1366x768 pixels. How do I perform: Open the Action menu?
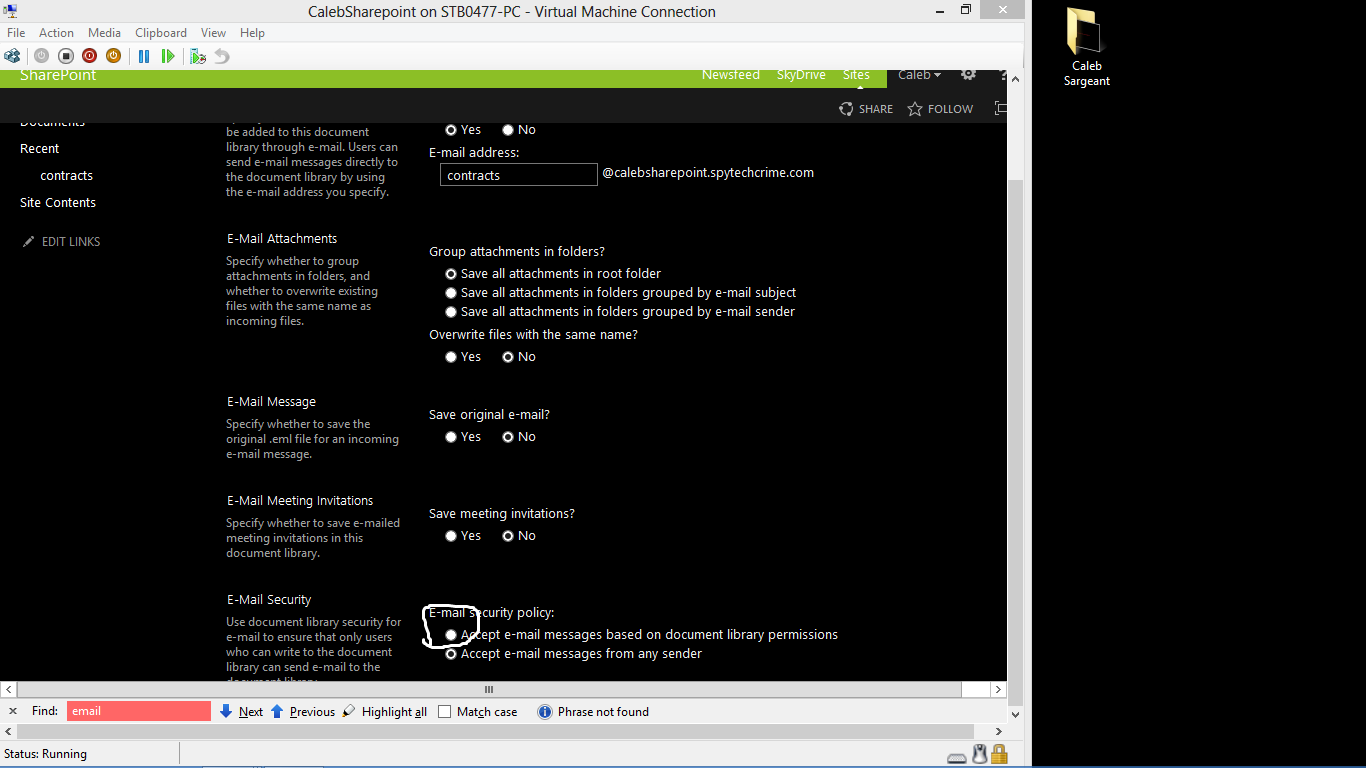(x=56, y=33)
